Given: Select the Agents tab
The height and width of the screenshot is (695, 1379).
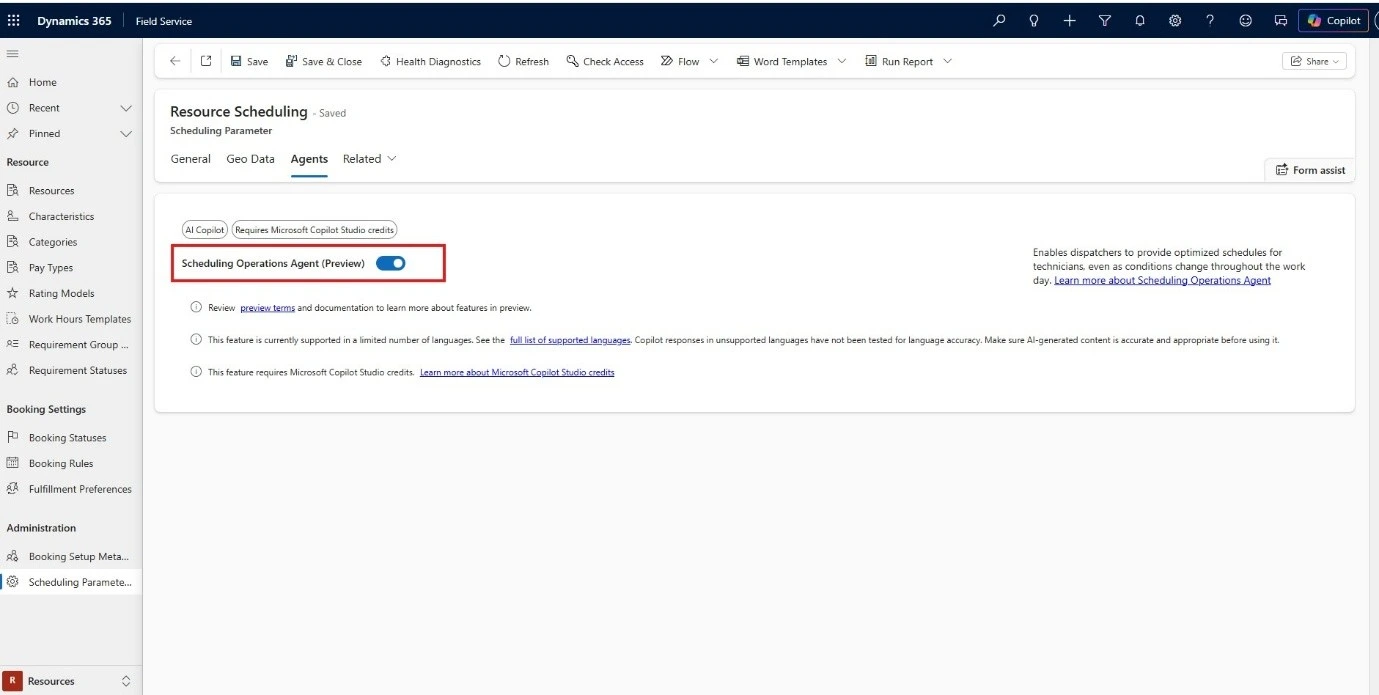Looking at the screenshot, I should pyautogui.click(x=309, y=159).
